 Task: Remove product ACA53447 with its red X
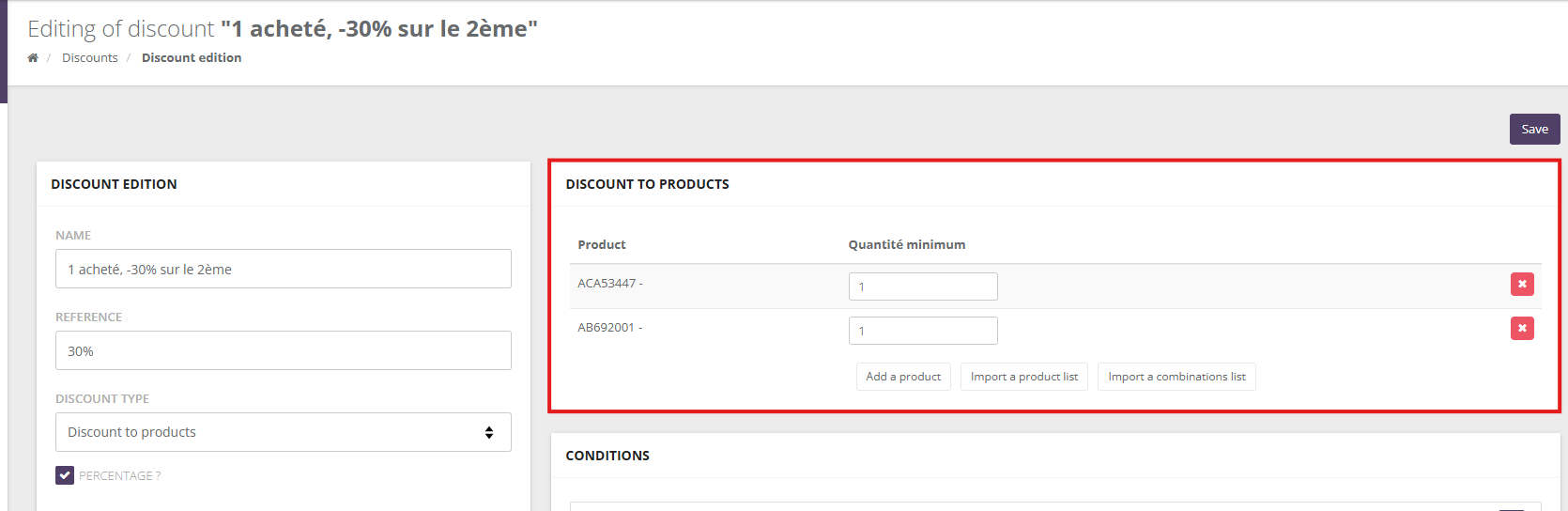point(1522,284)
